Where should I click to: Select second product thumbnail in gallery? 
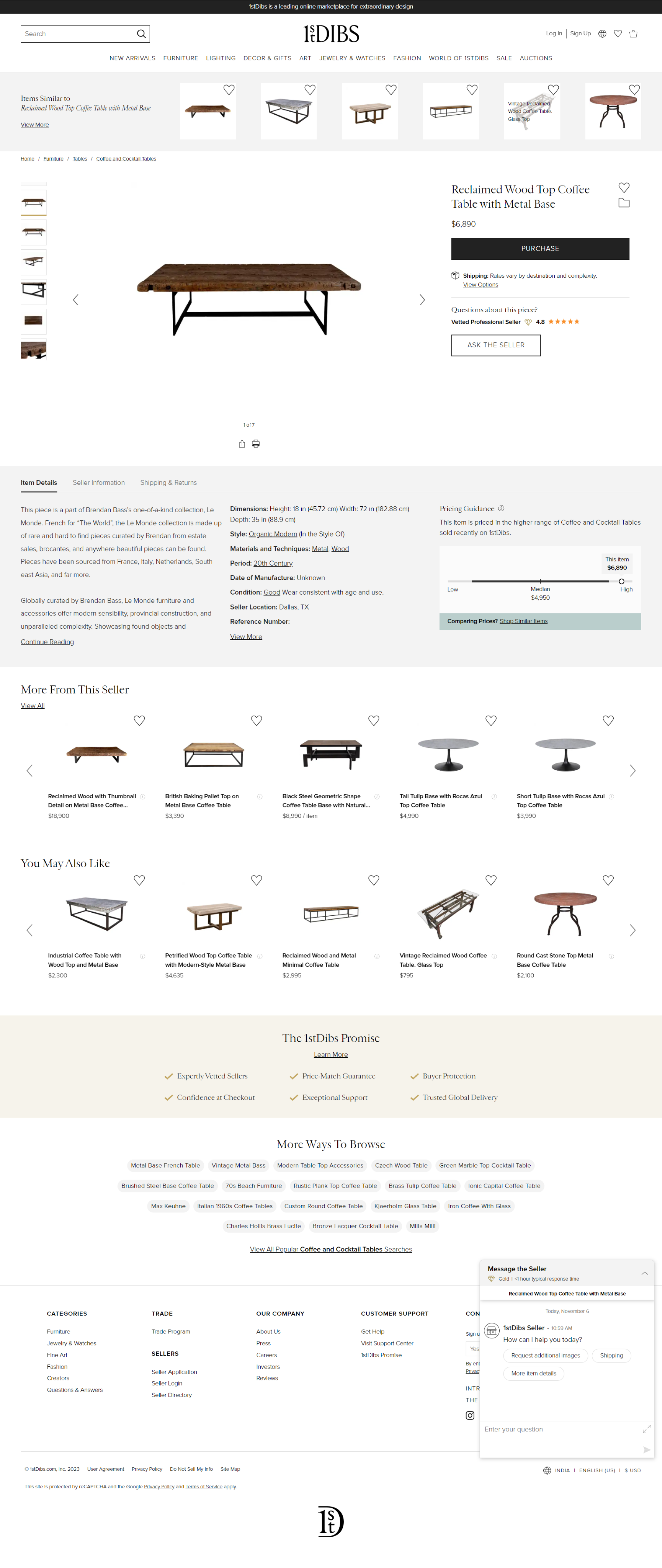33,232
